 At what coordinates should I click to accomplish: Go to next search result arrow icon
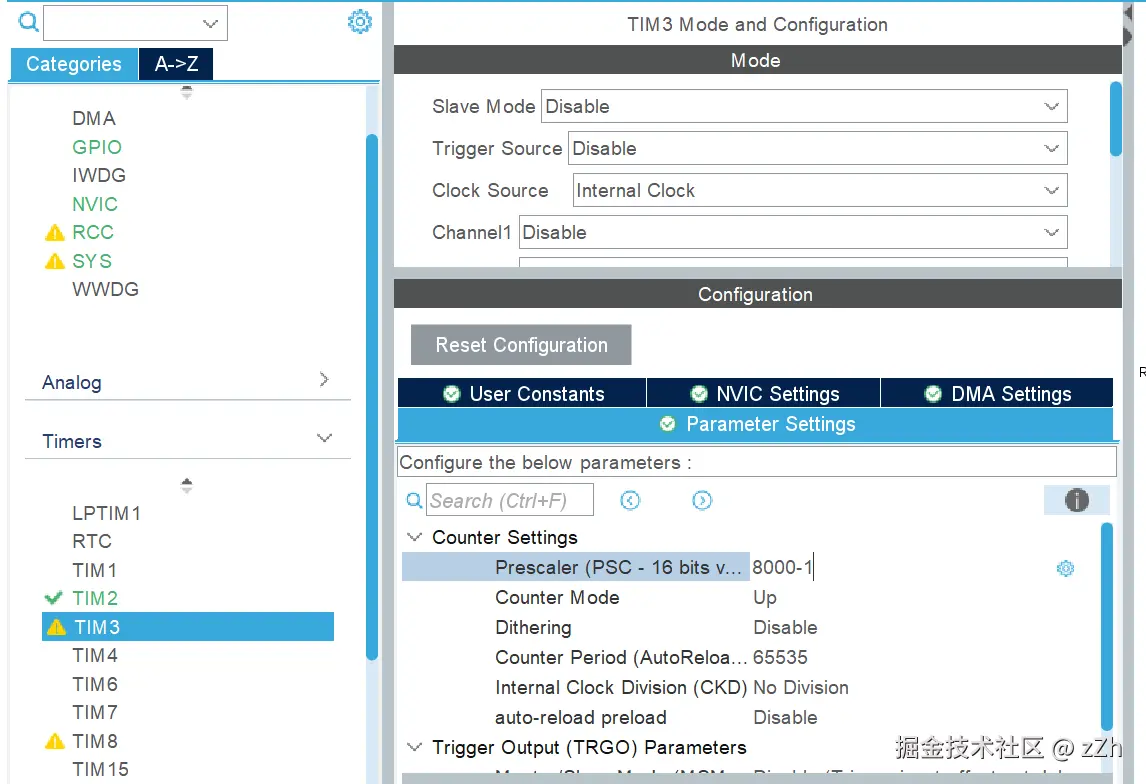[x=702, y=500]
